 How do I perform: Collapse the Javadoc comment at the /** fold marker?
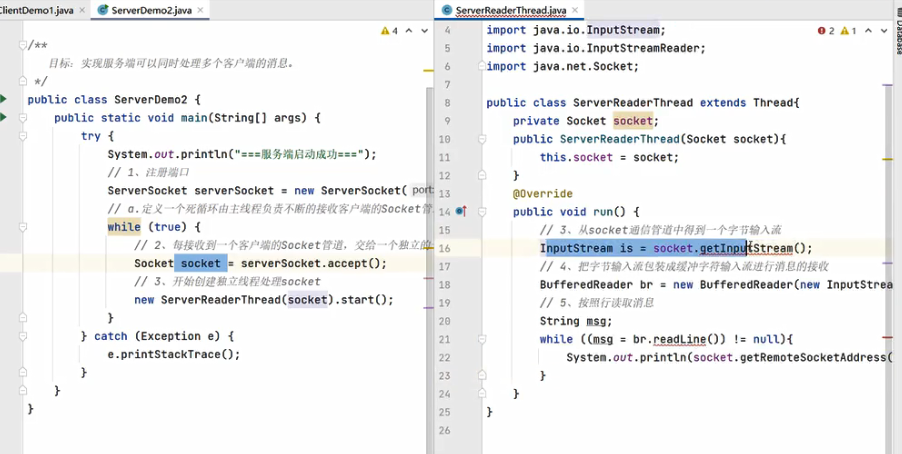(x=22, y=45)
